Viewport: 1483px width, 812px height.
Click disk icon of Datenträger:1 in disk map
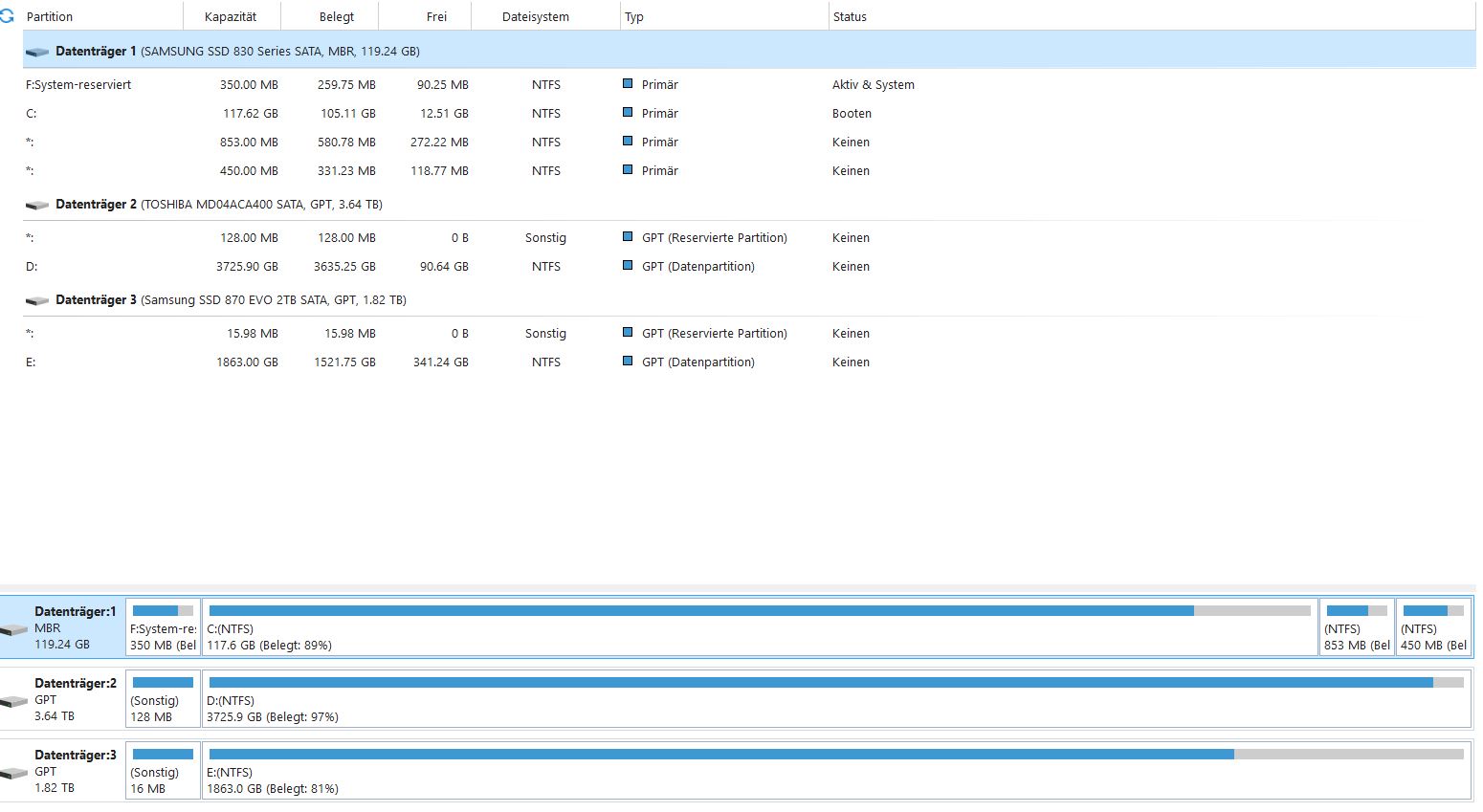(14, 629)
